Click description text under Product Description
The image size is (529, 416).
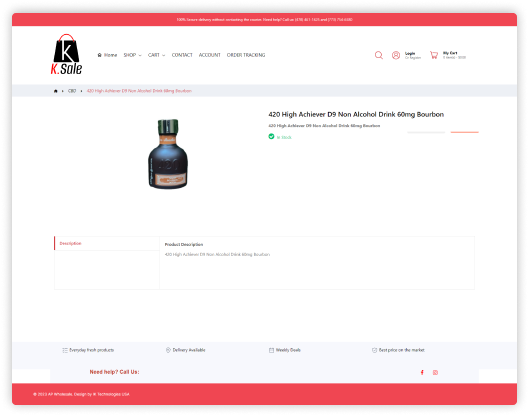point(217,255)
